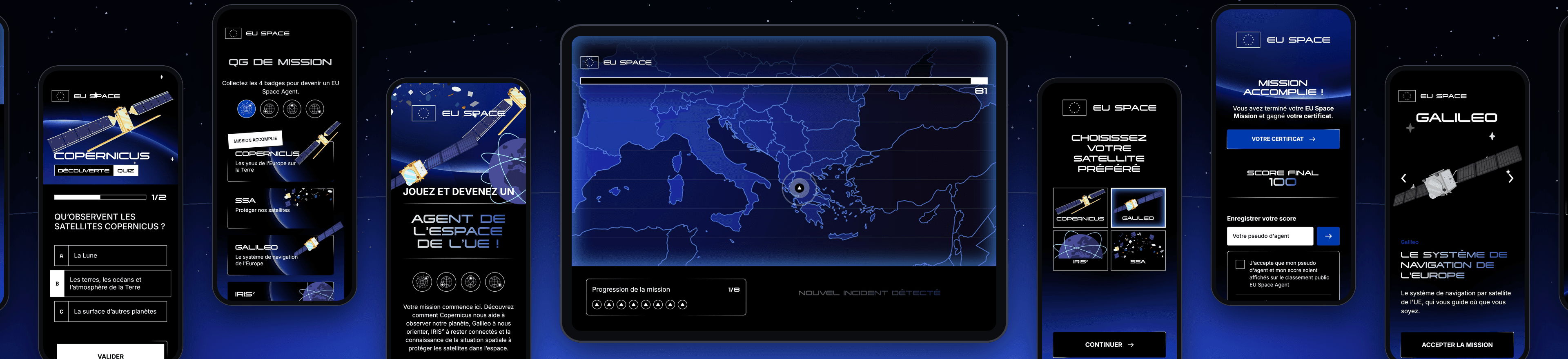Click the Score Final 100 text
This screenshot has height=359, width=1568.
(1283, 177)
